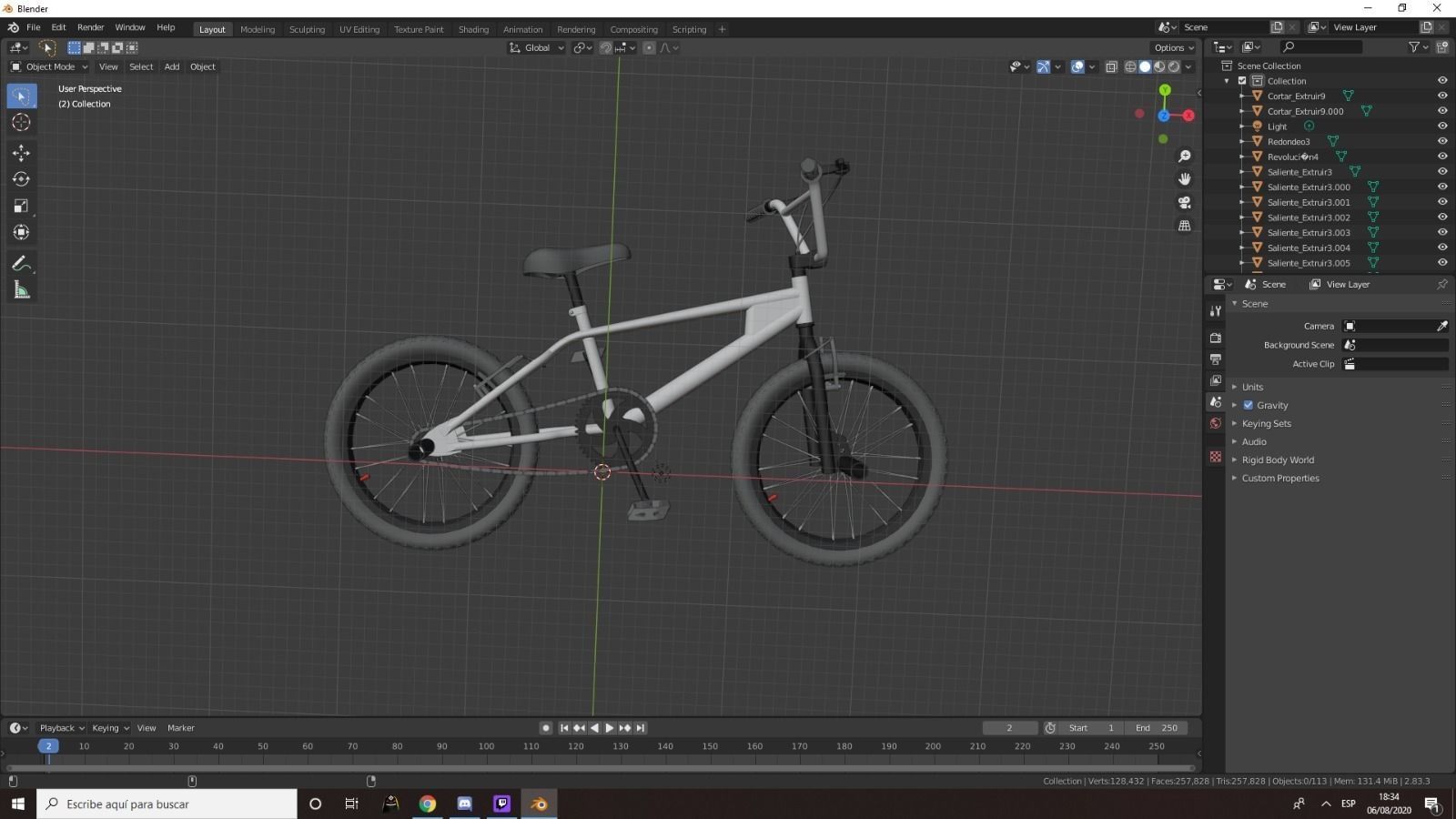Toggle viewport overlays display

[1077, 66]
